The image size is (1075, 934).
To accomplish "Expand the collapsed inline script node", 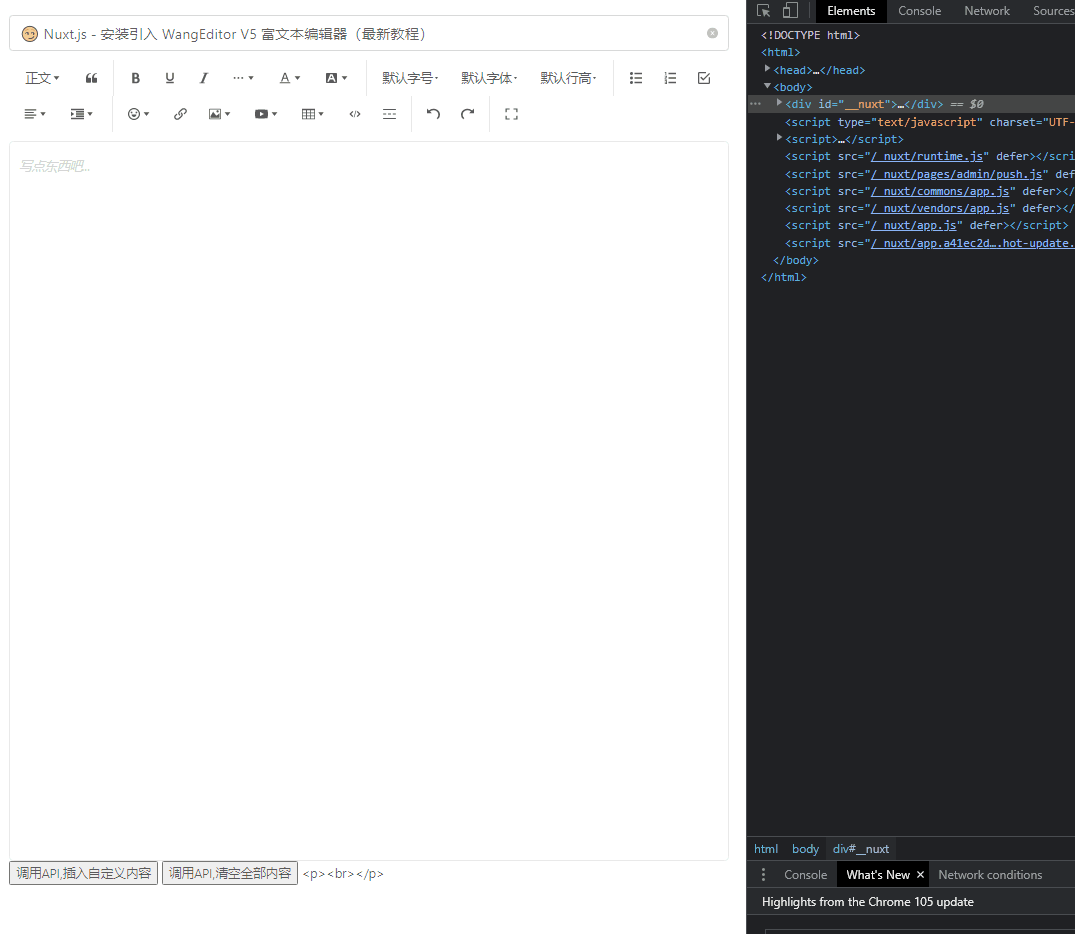I will pos(779,138).
